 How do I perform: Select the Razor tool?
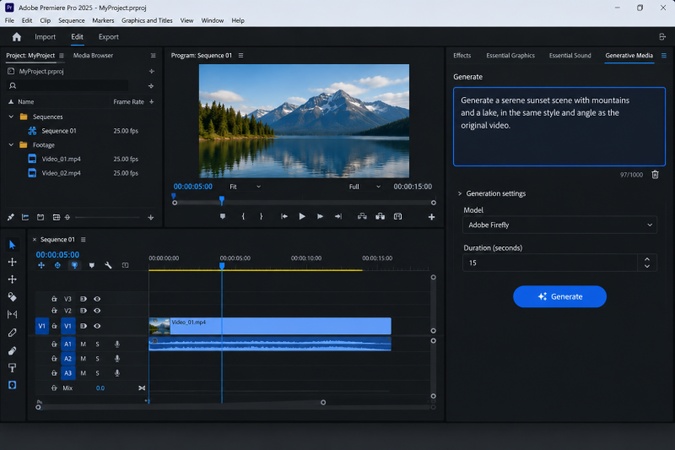pos(12,297)
